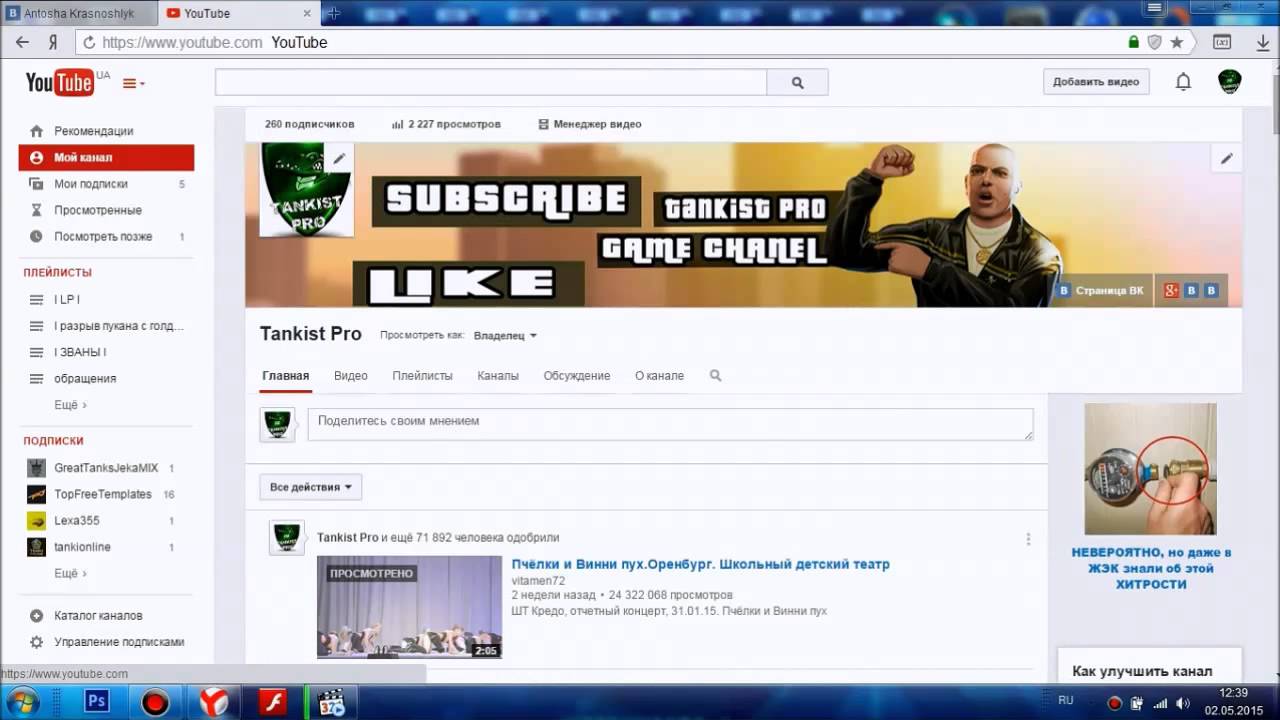Click the protect shield icon
The image size is (1280, 720).
pos(1155,42)
